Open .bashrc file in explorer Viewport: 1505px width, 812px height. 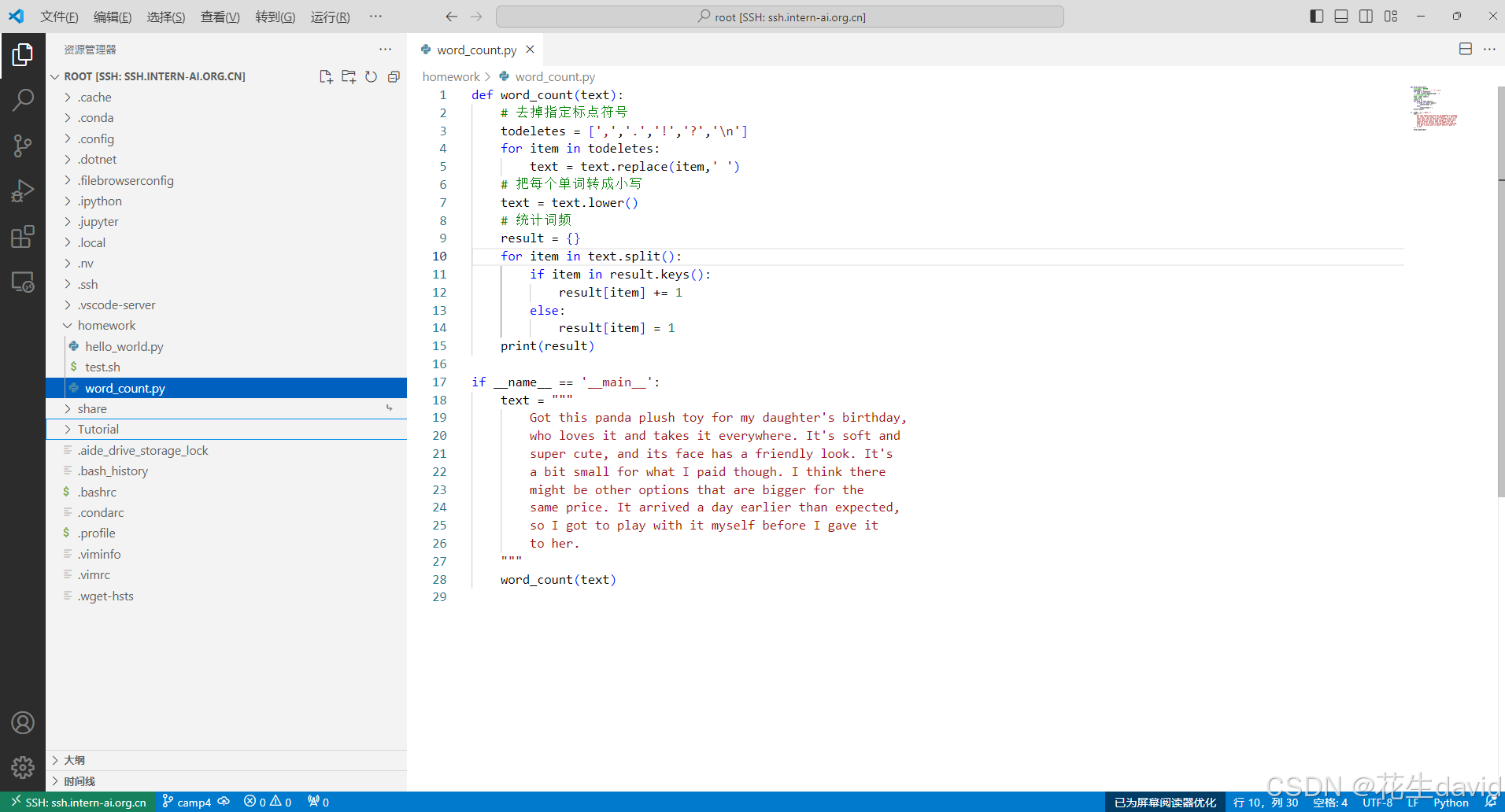226,492
